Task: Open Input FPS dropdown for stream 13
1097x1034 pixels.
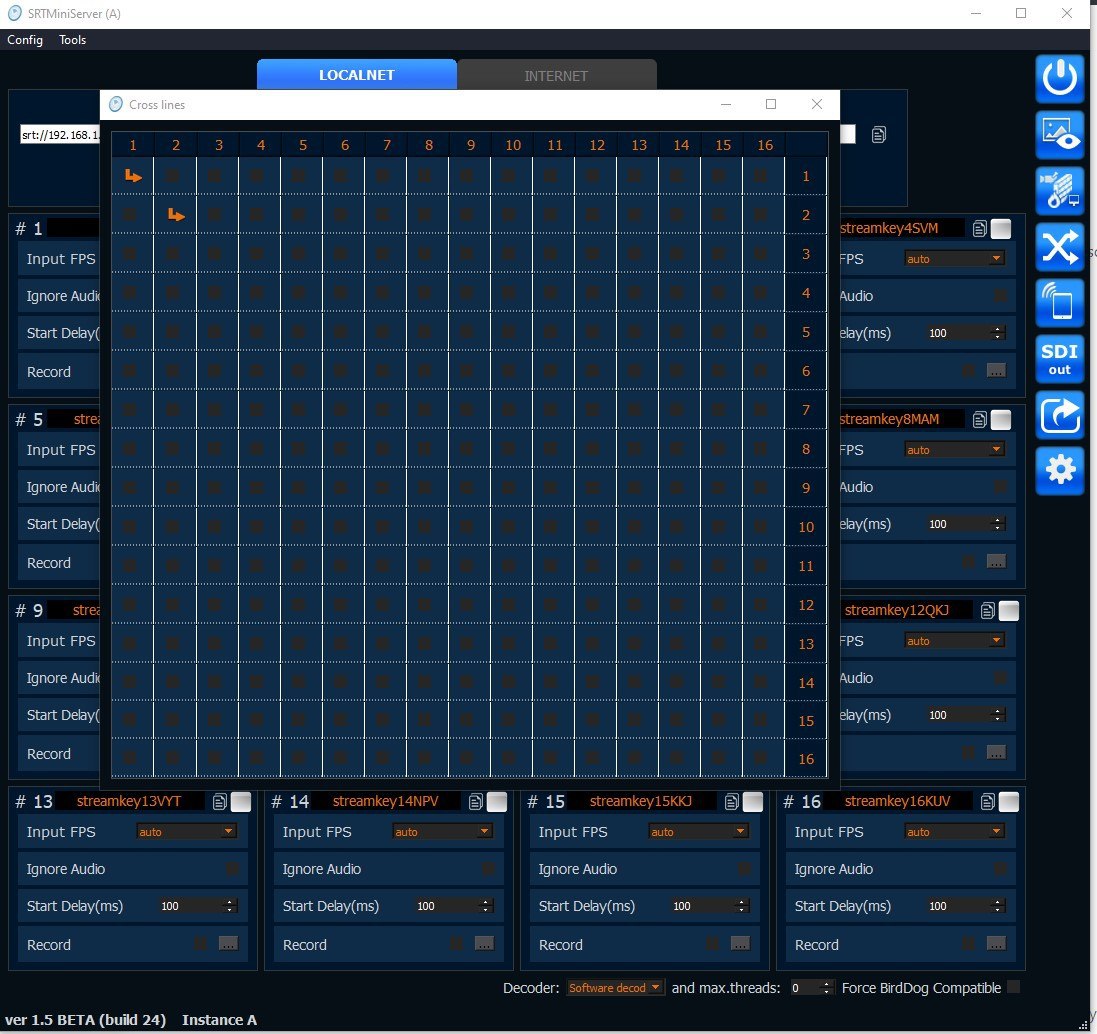Action: tap(187, 831)
